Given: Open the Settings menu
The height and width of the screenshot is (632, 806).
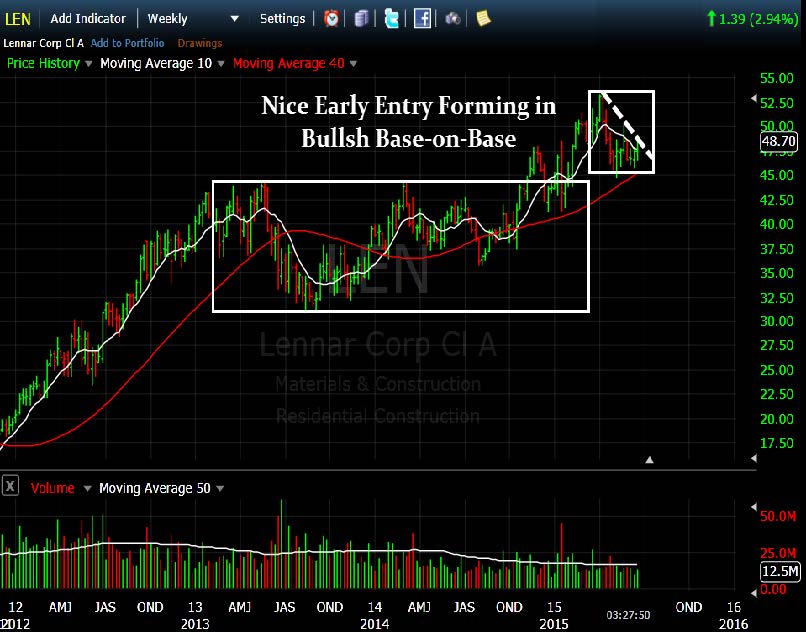Looking at the screenshot, I should (x=282, y=19).
